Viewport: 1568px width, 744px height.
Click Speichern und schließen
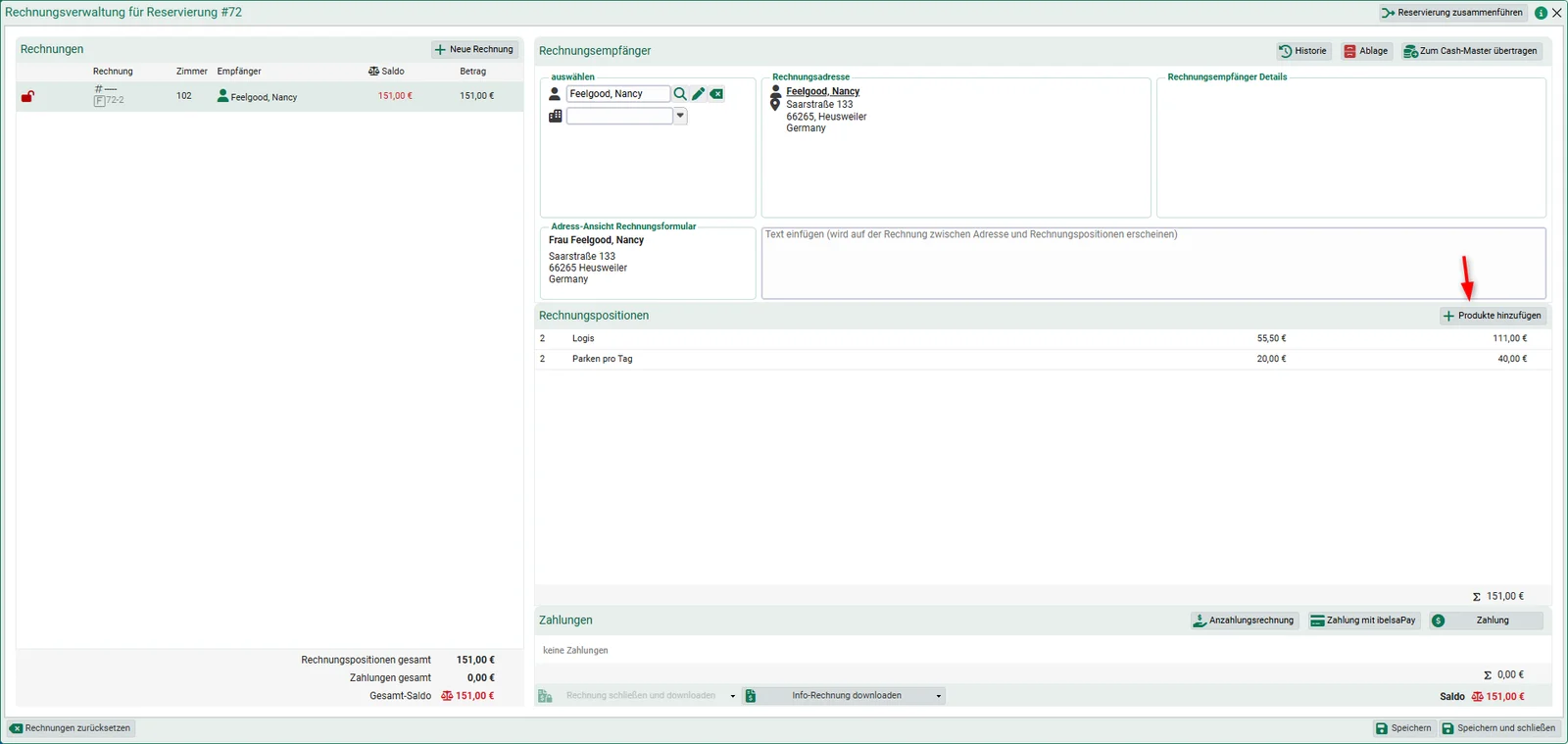coord(1498,728)
